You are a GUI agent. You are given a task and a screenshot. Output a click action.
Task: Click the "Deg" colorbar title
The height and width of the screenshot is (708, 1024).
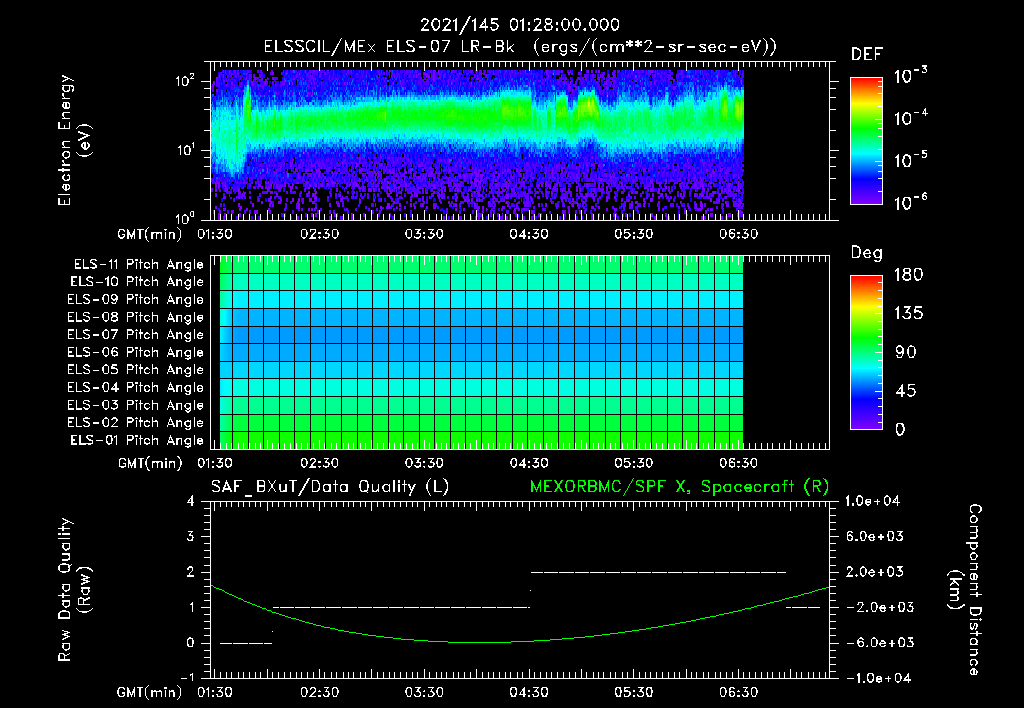click(x=867, y=253)
